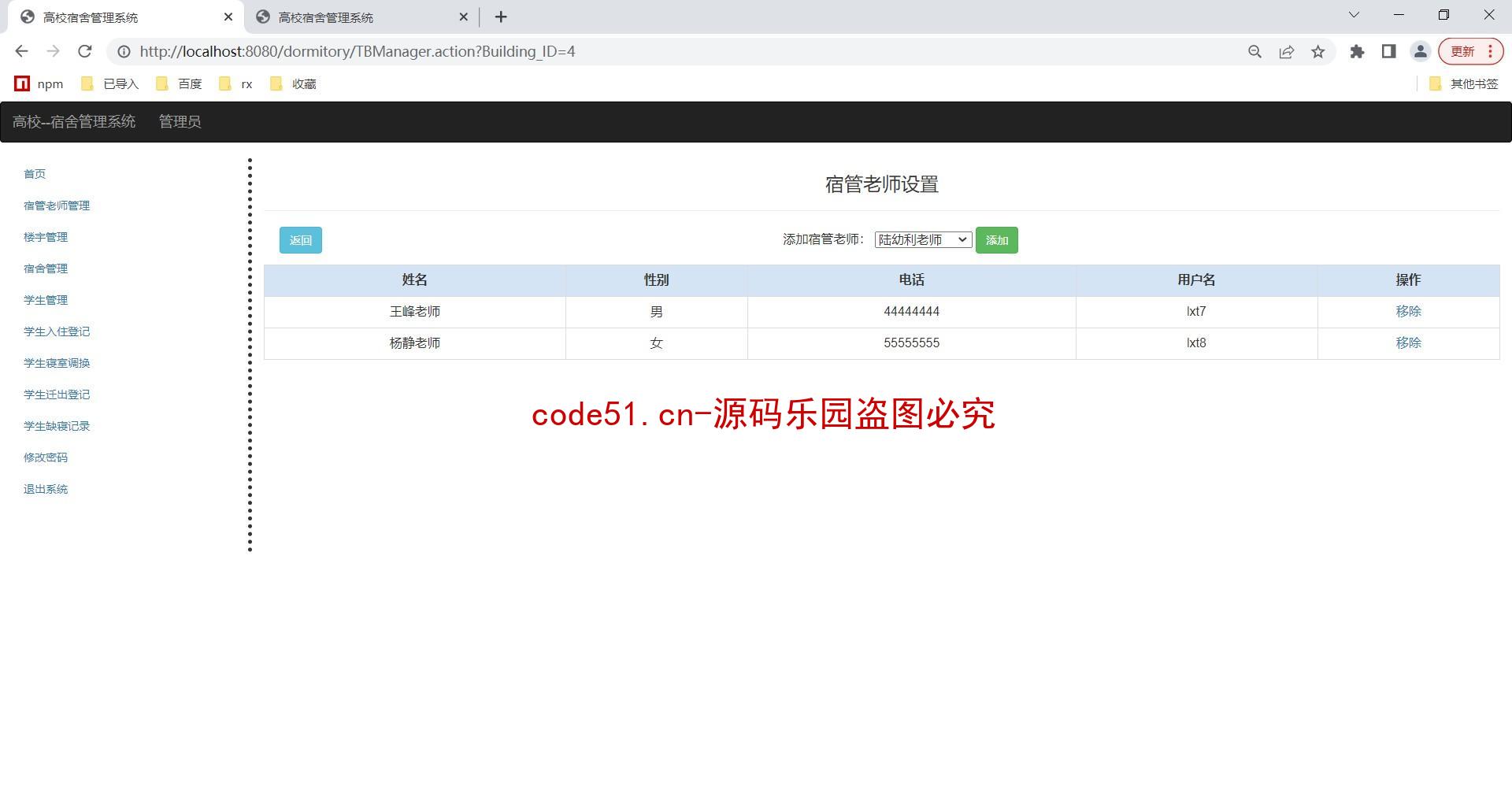Bookmark this page with the star
Image resolution: width=1512 pixels, height=811 pixels.
pyautogui.click(x=1318, y=51)
